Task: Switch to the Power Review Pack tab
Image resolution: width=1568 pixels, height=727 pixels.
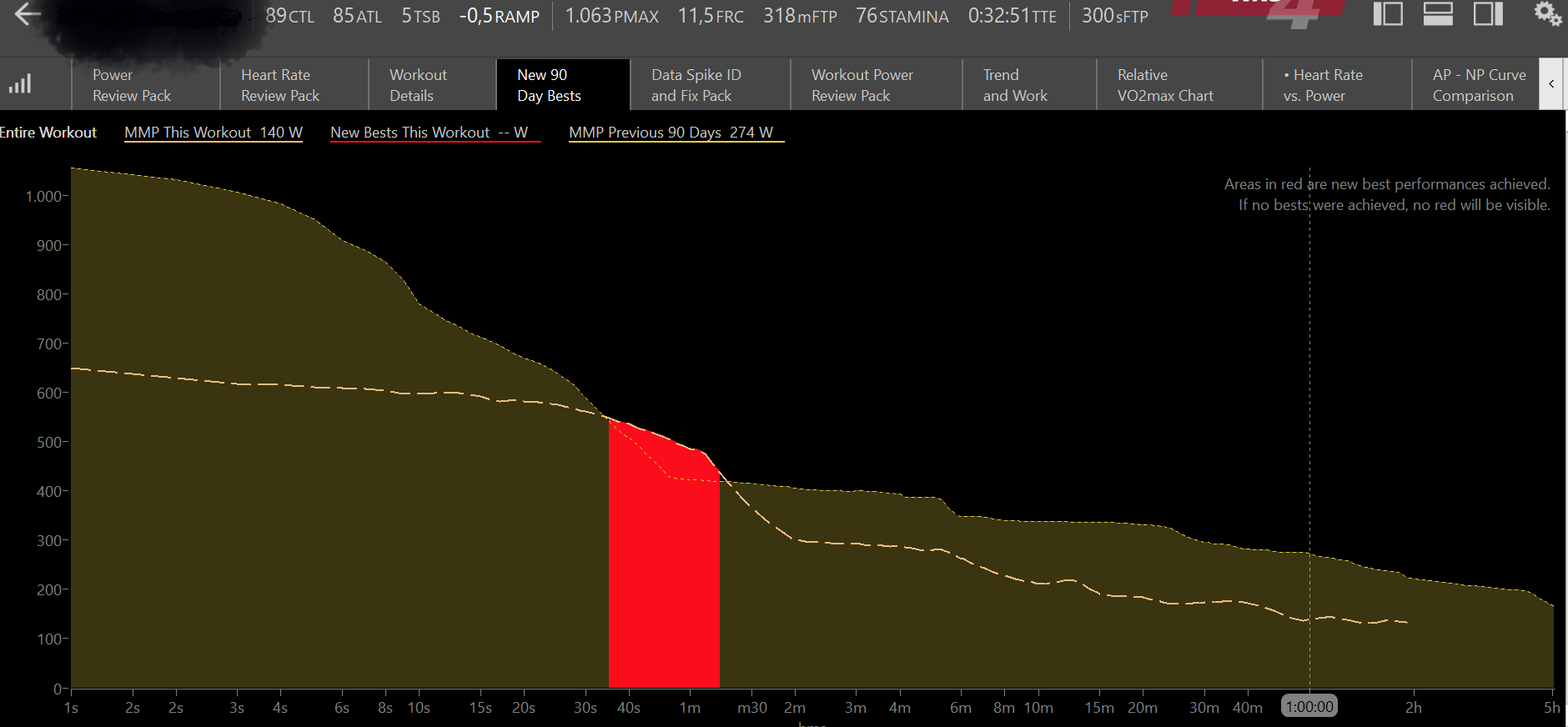Action: click(x=132, y=85)
